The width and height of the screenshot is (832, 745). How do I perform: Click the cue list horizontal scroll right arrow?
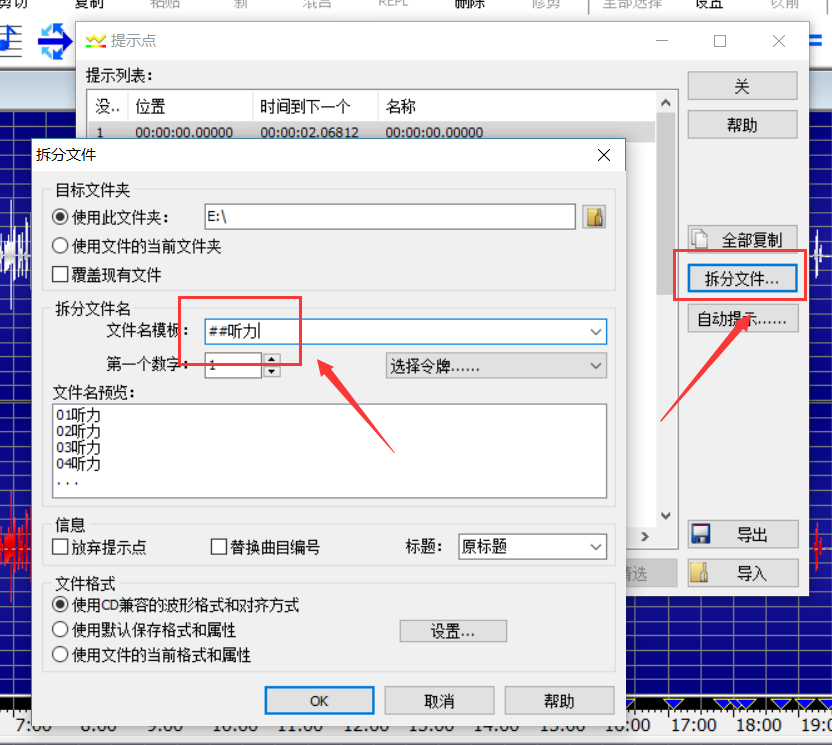pyautogui.click(x=645, y=536)
